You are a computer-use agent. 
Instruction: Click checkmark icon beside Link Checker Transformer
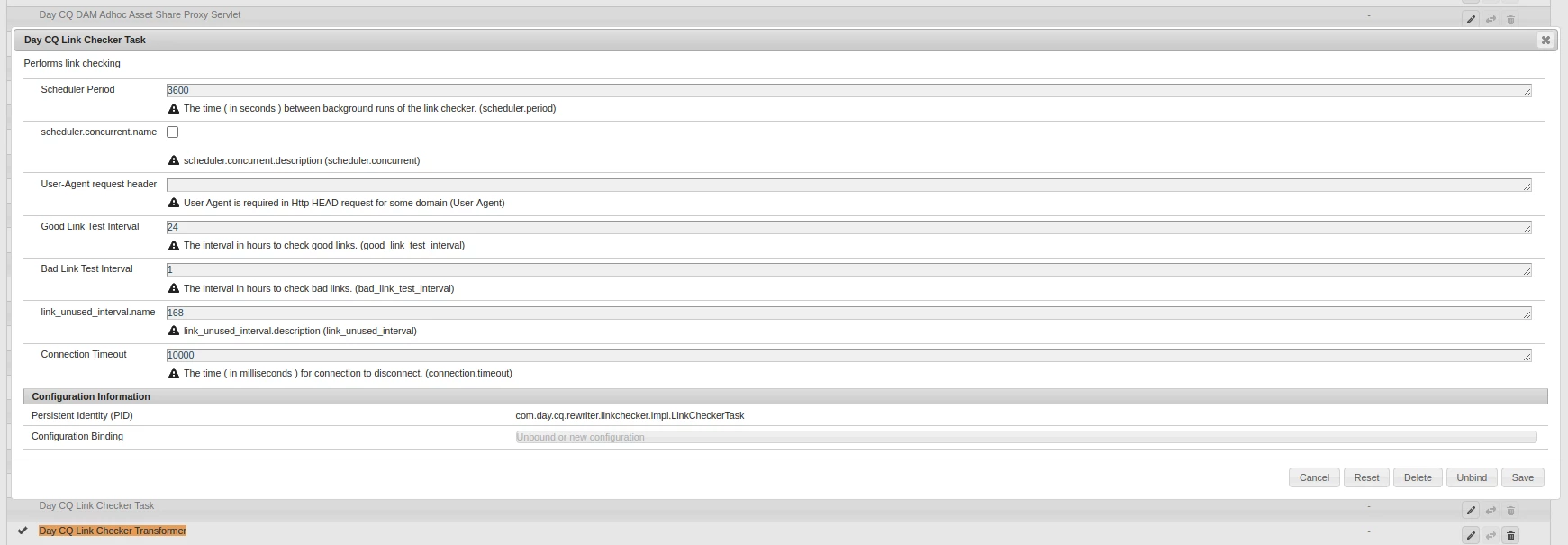[x=23, y=531]
